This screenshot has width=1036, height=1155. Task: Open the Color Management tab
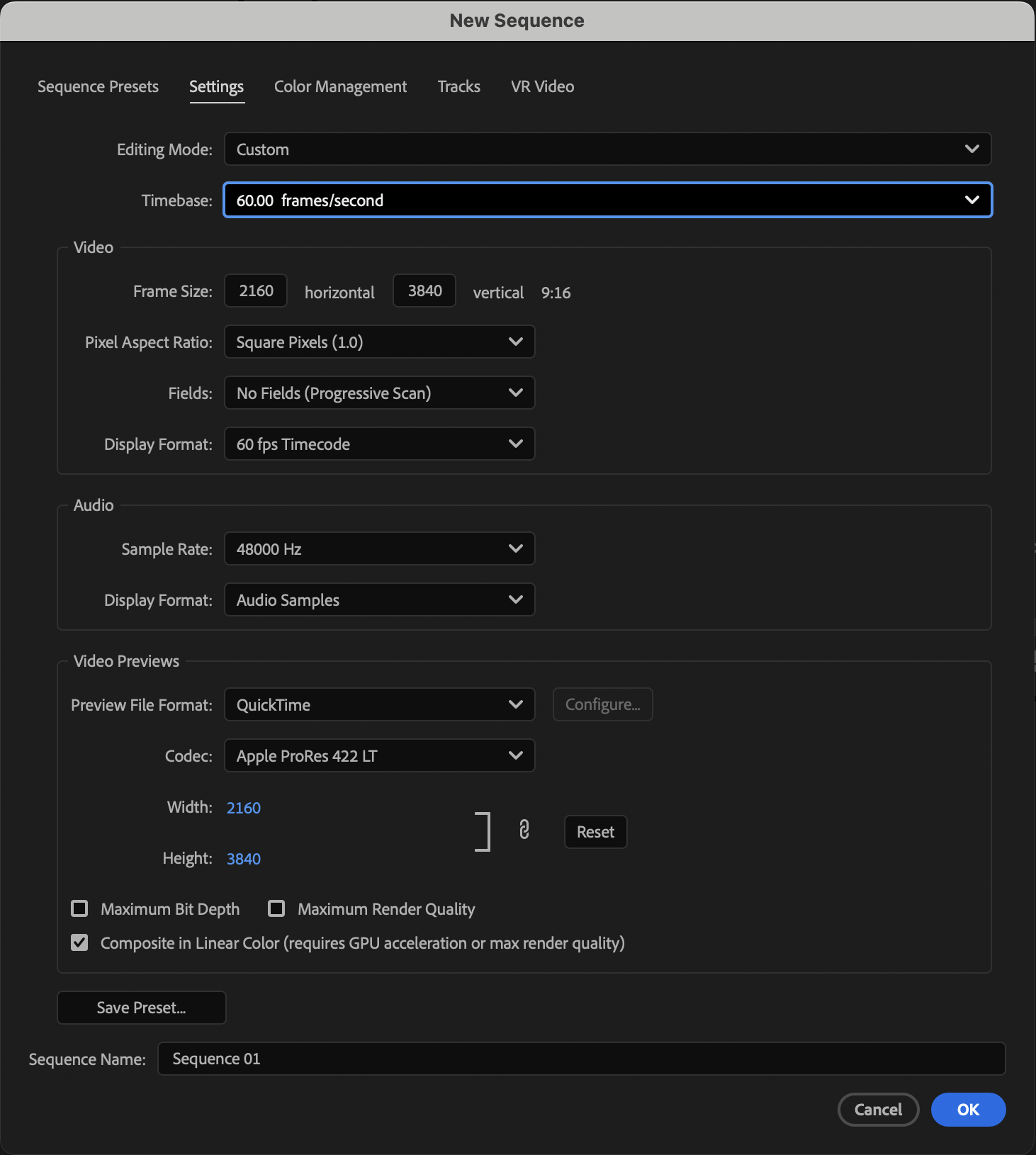tap(340, 86)
